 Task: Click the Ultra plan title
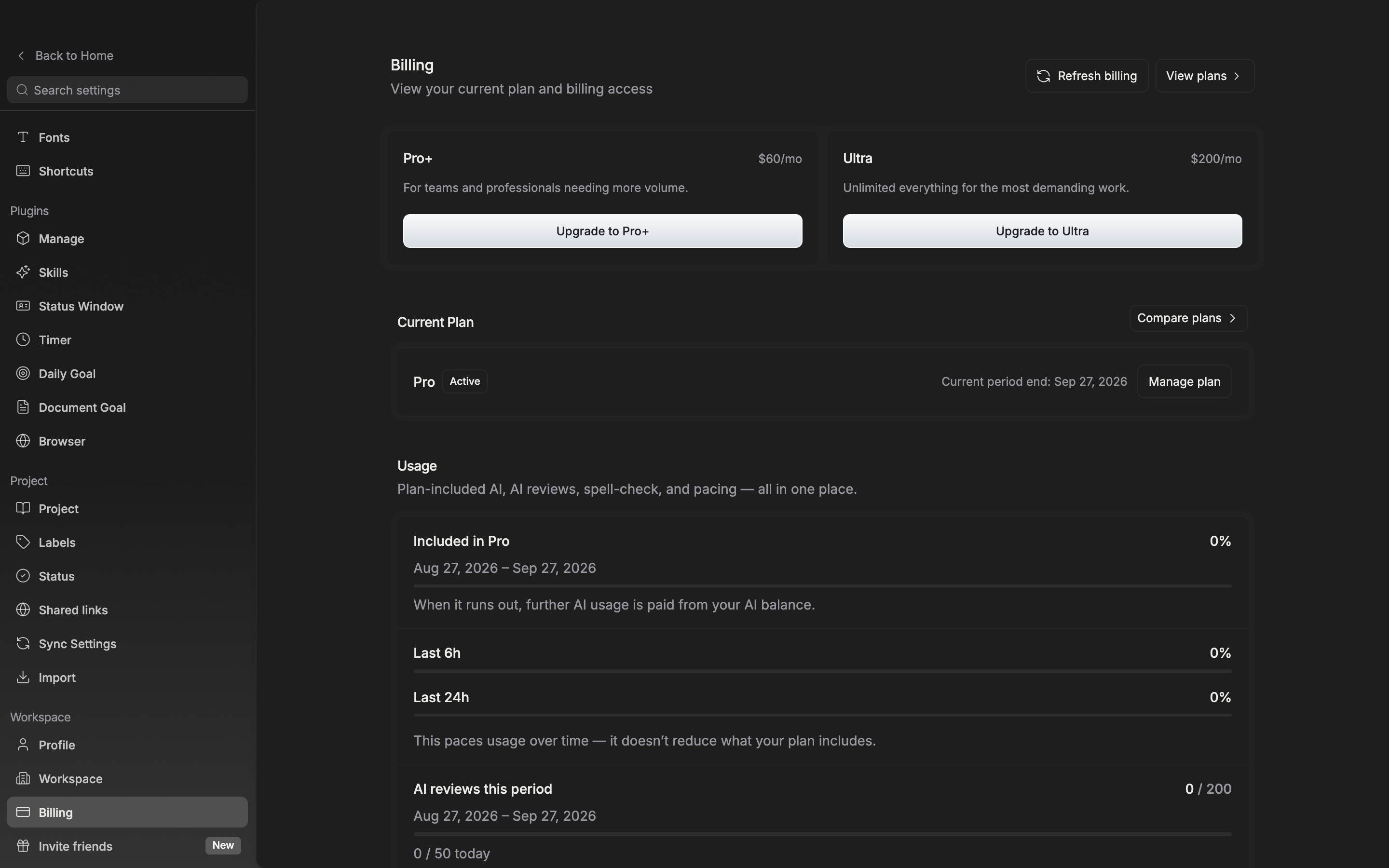(858, 159)
